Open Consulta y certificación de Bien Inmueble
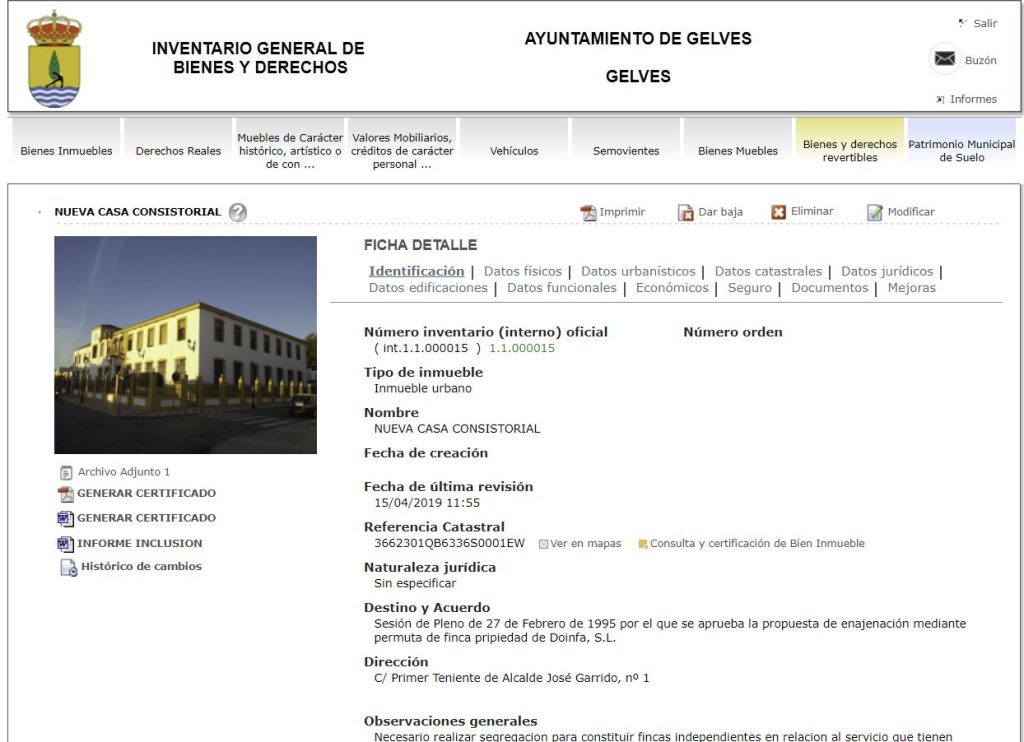The image size is (1024, 742). click(x=757, y=544)
